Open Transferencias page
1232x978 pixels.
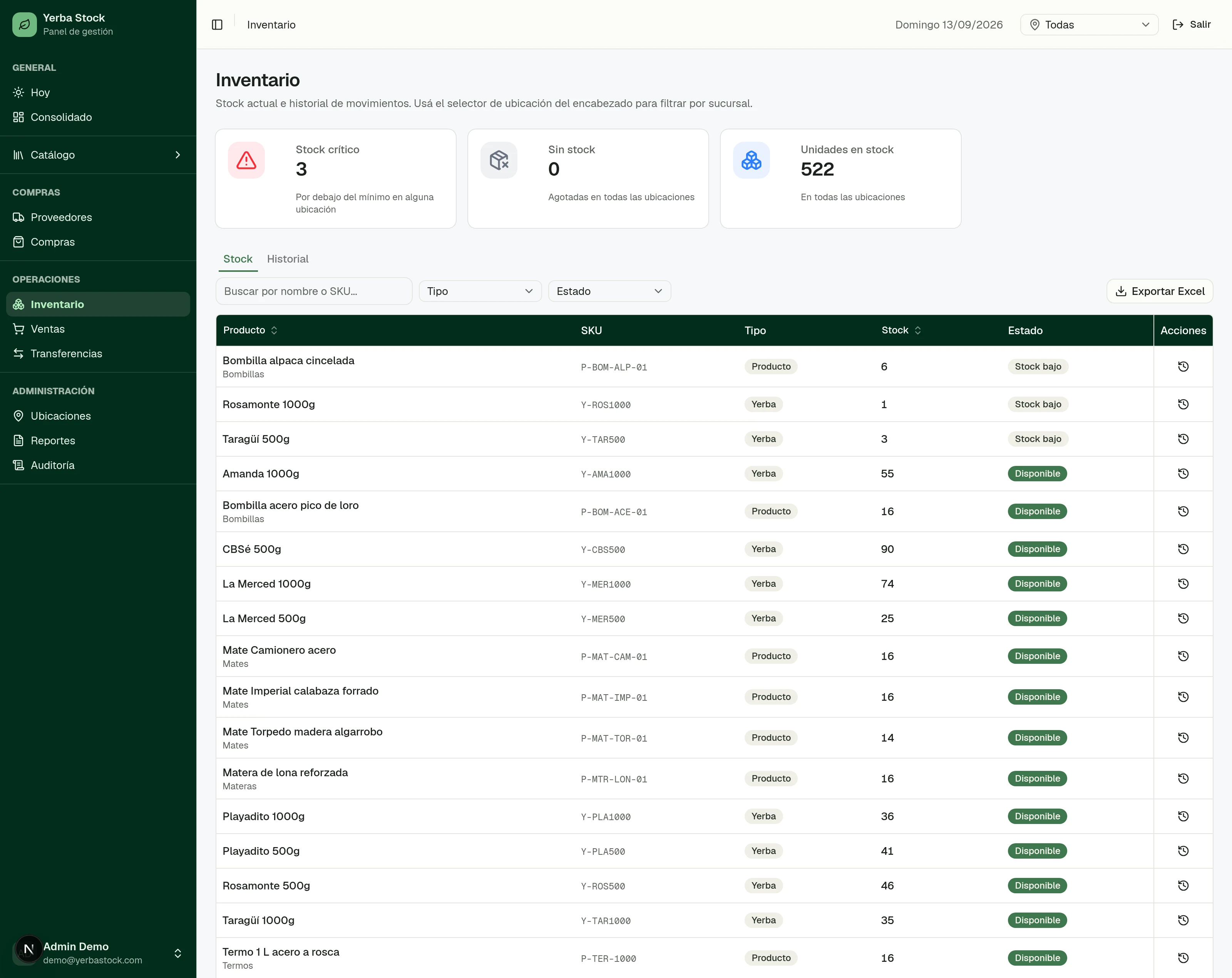tap(98, 353)
